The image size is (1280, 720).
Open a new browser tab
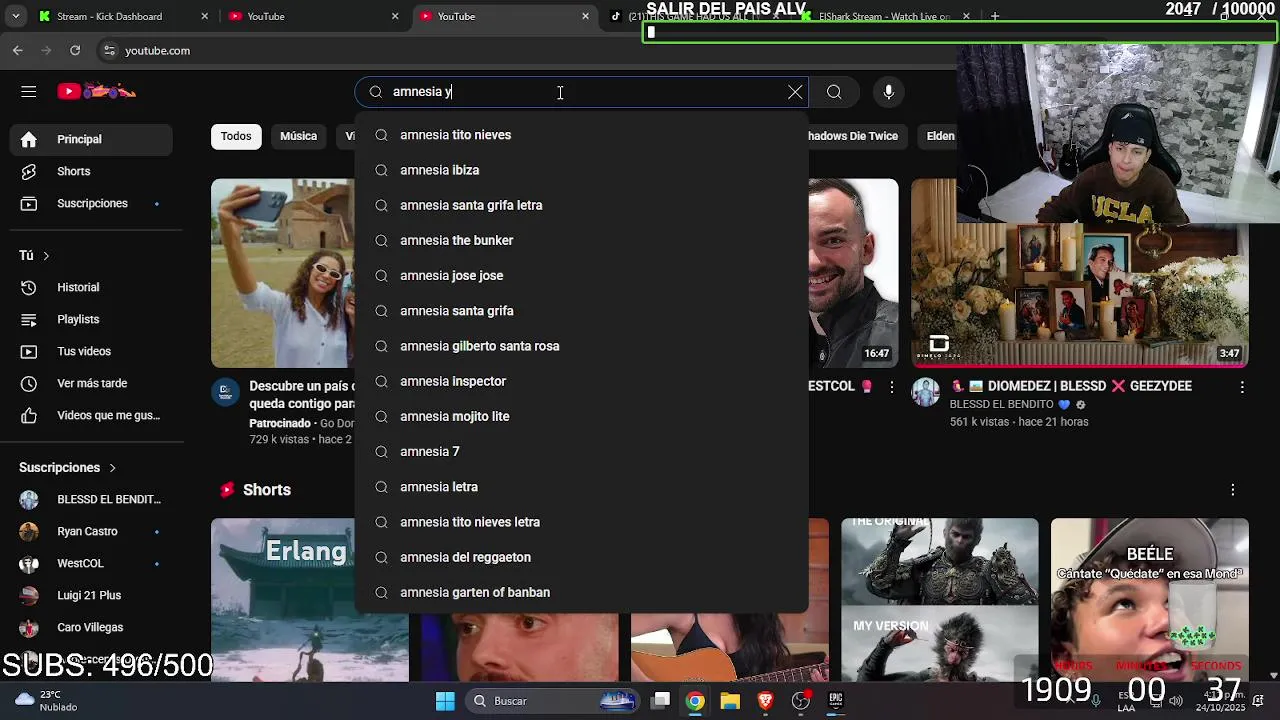(x=994, y=16)
